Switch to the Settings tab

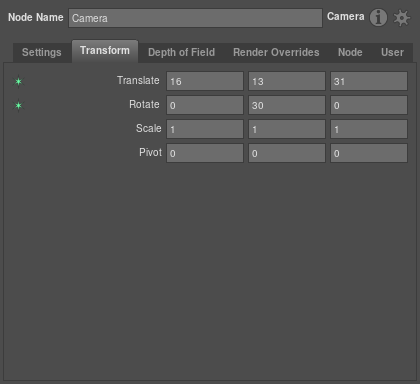[42, 52]
